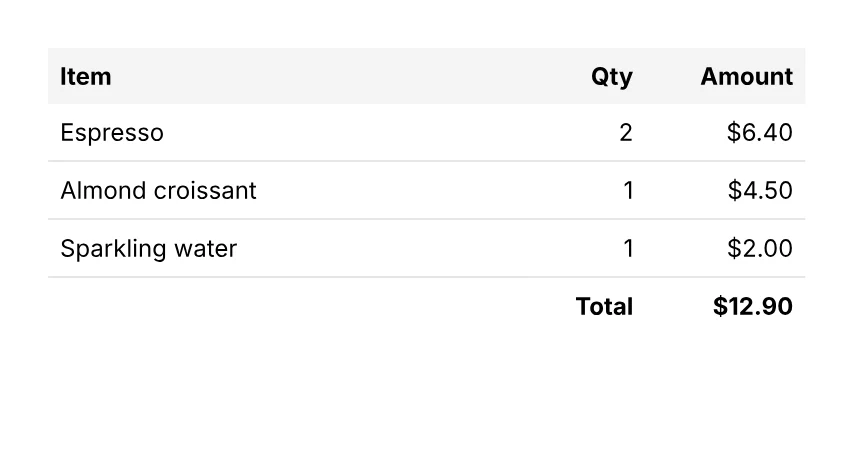Click the Total label
Image resolution: width=854 pixels, height=454 pixels.
(x=604, y=306)
